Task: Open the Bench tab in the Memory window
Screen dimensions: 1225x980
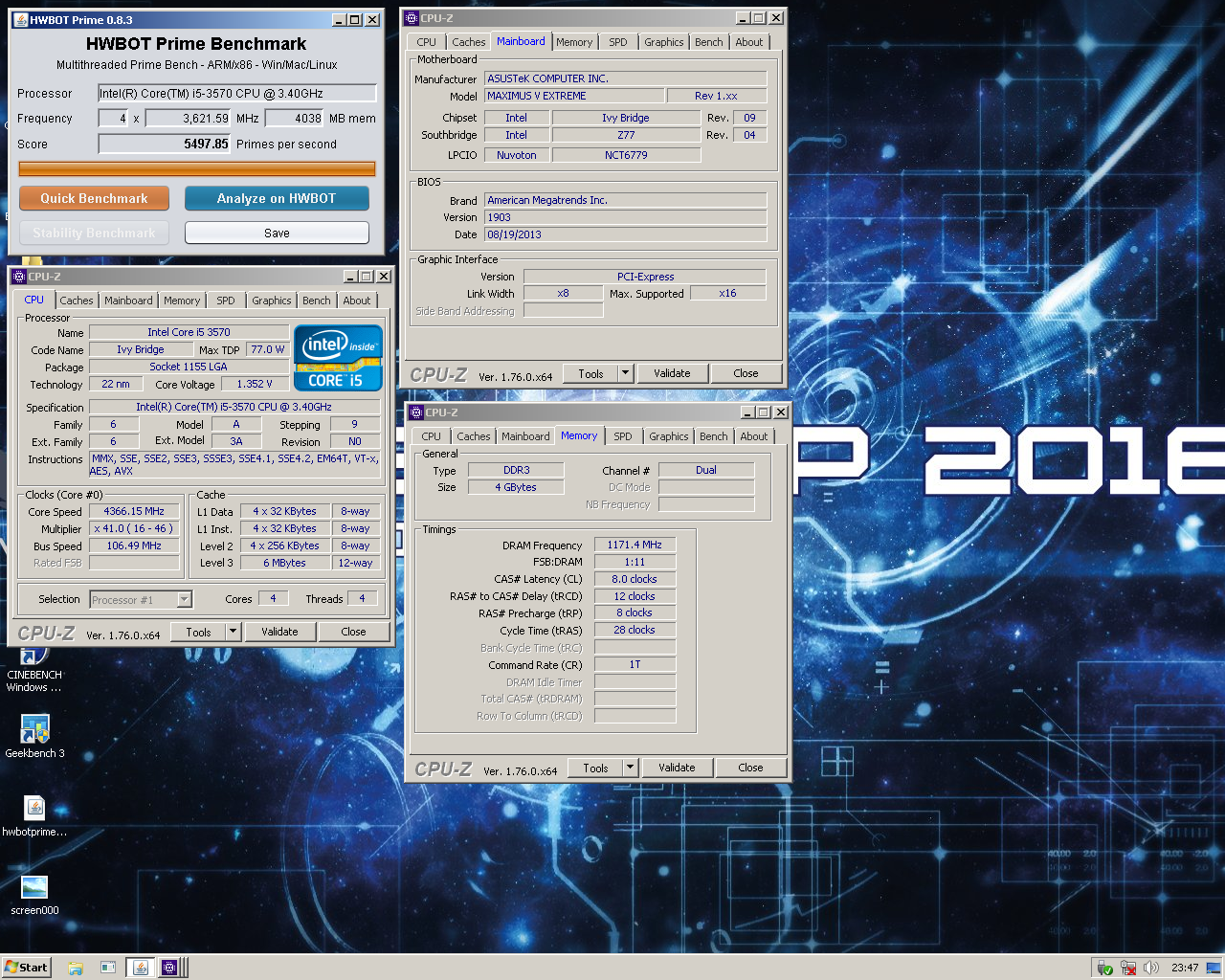Action: (713, 436)
